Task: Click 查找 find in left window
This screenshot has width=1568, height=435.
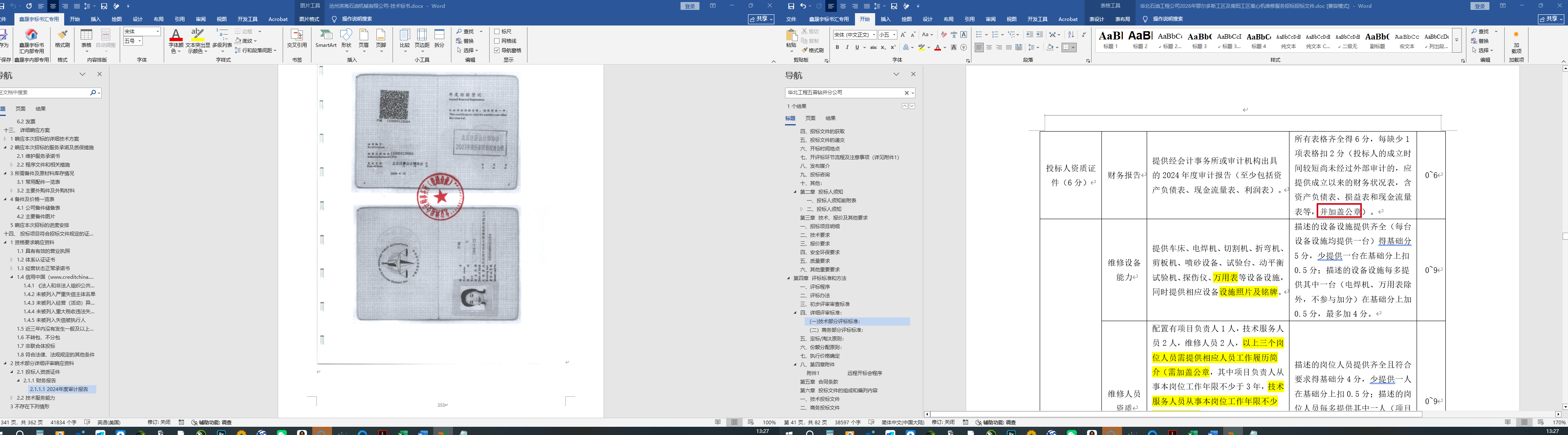Action: [465, 32]
